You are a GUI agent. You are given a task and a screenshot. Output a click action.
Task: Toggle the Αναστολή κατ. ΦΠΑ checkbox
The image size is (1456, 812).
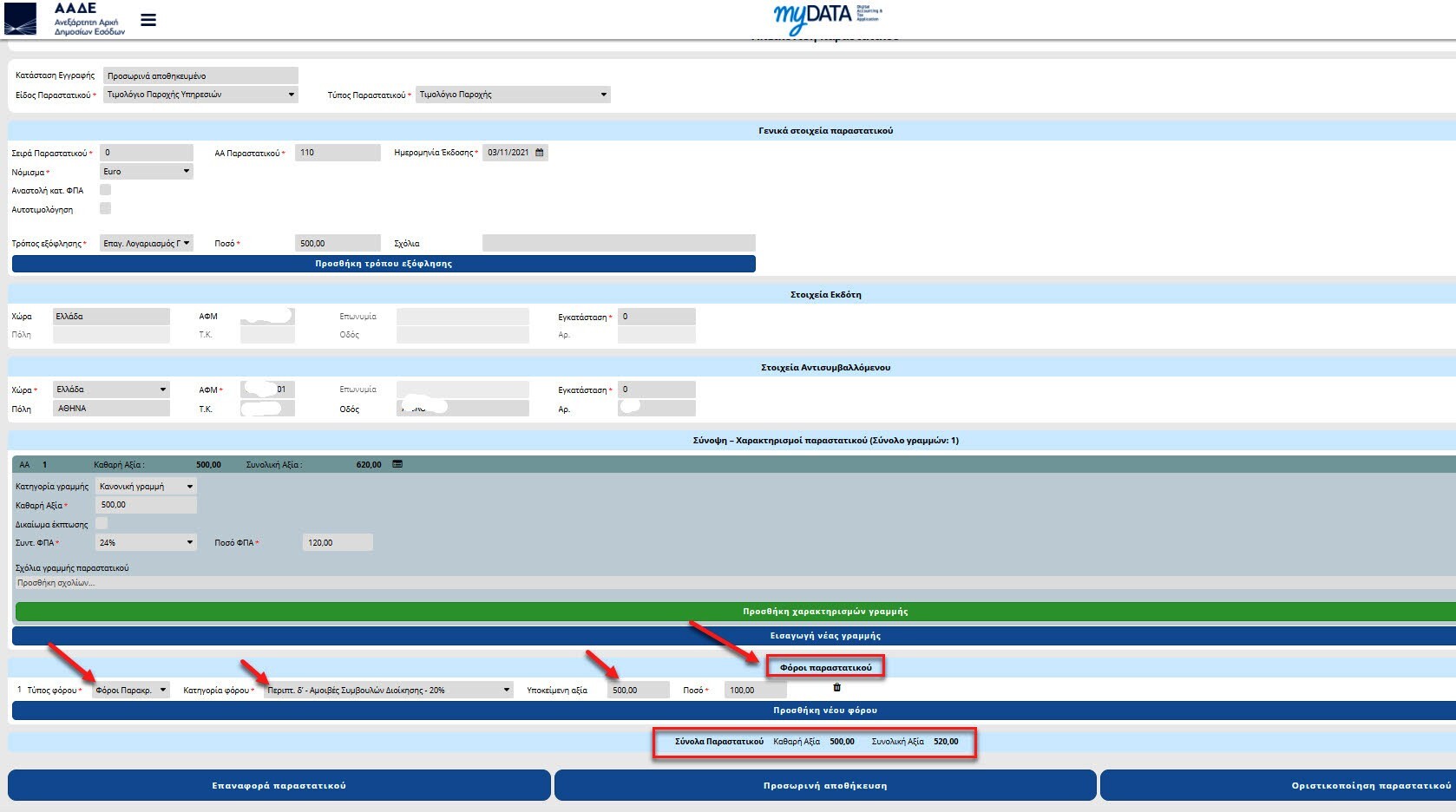105,190
